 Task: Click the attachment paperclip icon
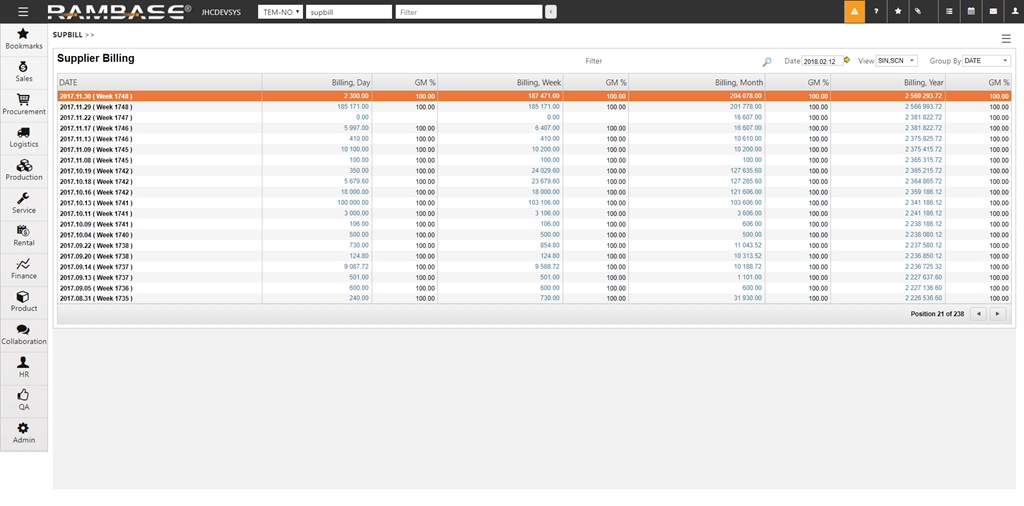pyautogui.click(x=919, y=12)
